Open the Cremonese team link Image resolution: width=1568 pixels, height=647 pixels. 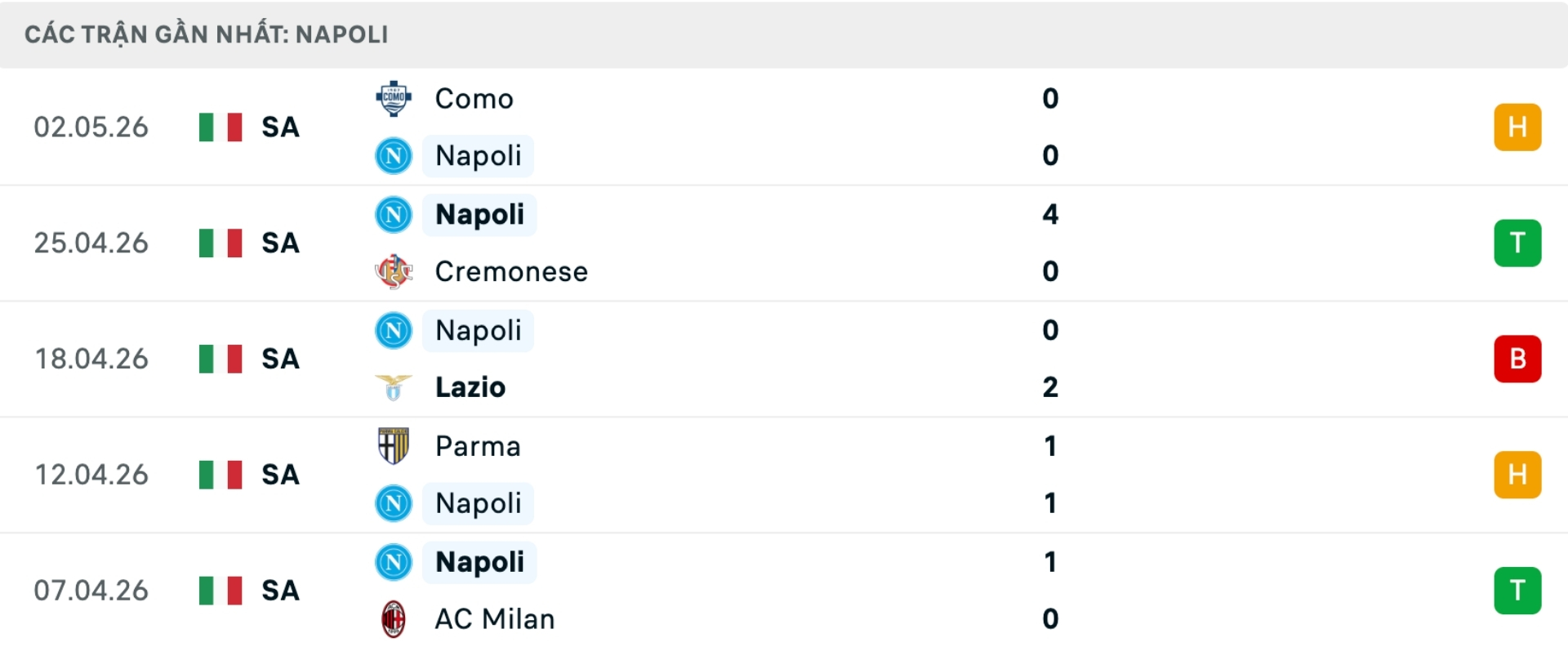click(x=511, y=271)
